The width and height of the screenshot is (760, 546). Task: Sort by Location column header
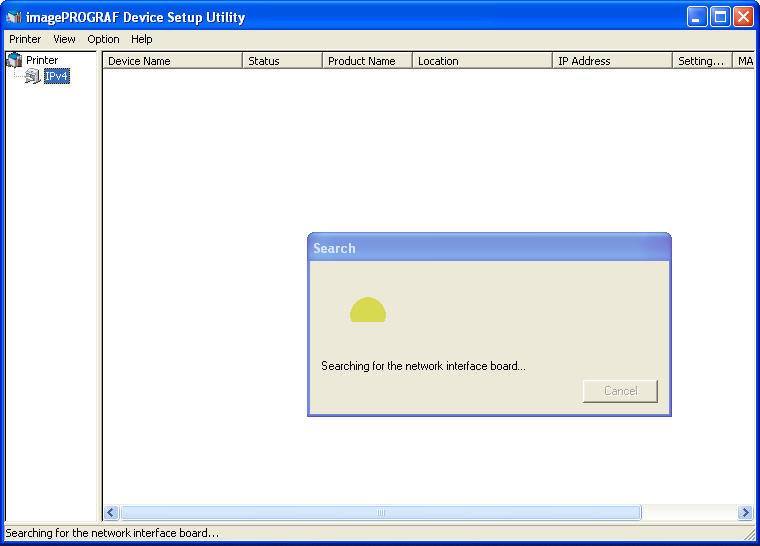(x=482, y=61)
